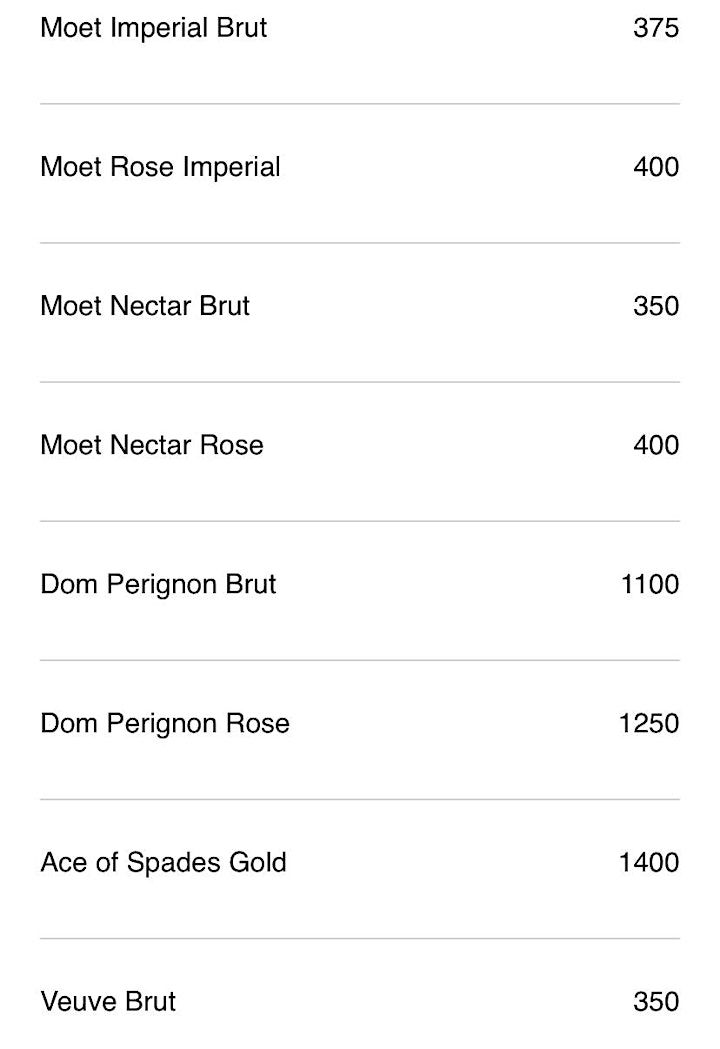Click divider line below Moet Imperial Brut row
The image size is (720, 1049).
pyautogui.click(x=360, y=104)
